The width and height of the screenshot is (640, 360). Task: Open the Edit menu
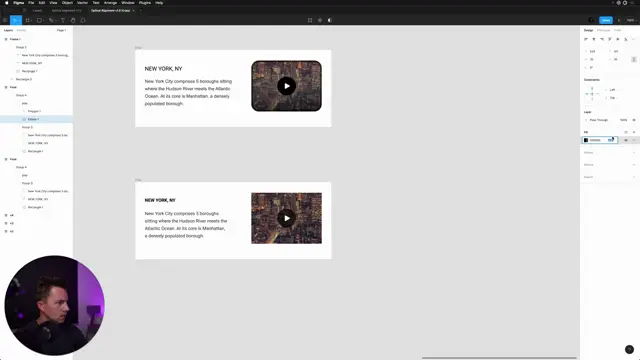[x=42, y=3]
